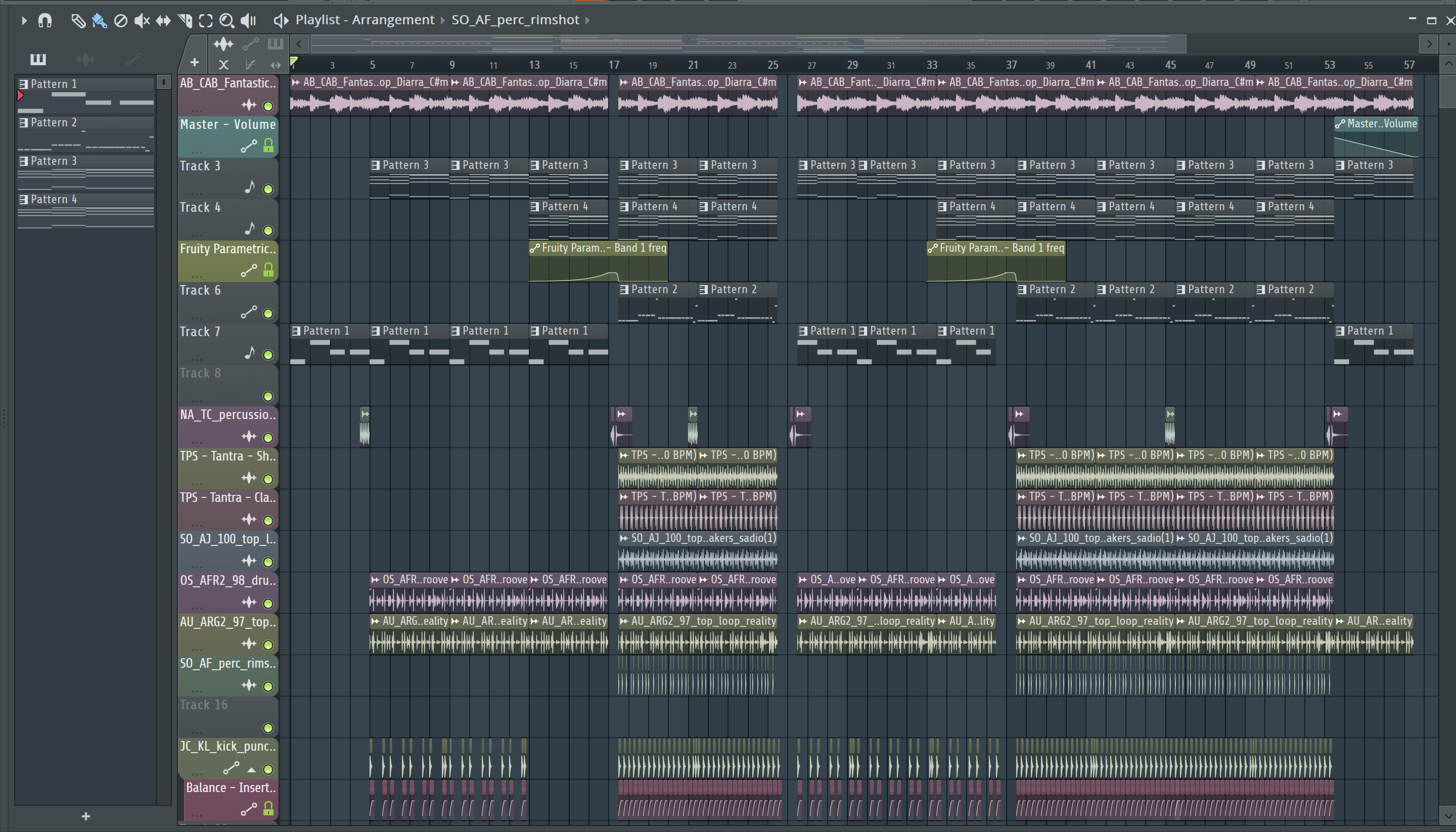
Task: Open OS_AFR2_98_dru track options dots
Action: pos(197,608)
